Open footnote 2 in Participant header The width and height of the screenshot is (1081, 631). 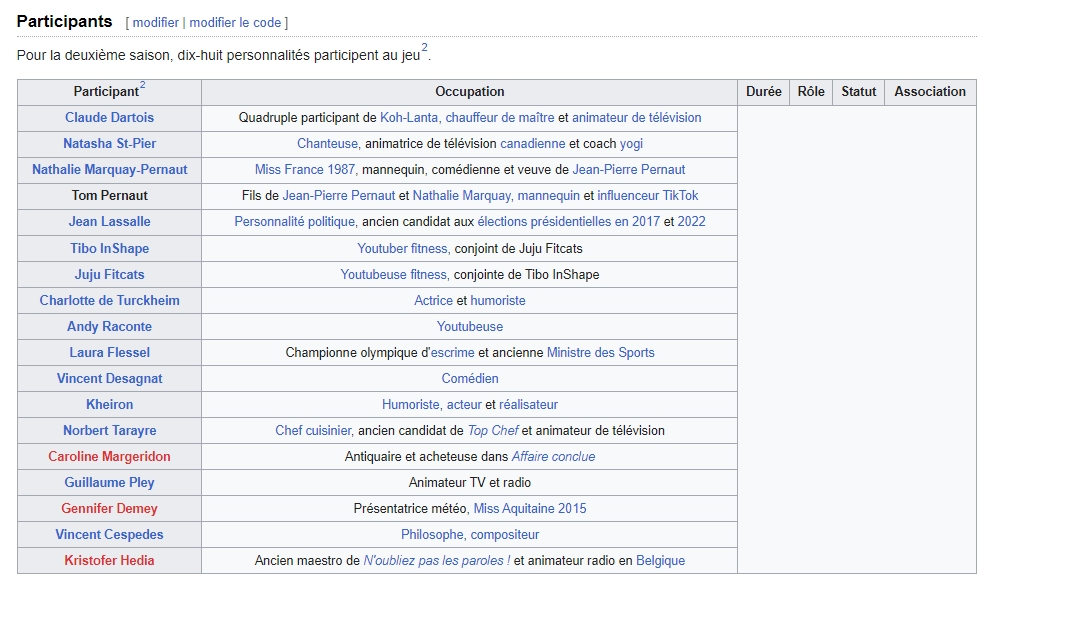click(x=143, y=85)
